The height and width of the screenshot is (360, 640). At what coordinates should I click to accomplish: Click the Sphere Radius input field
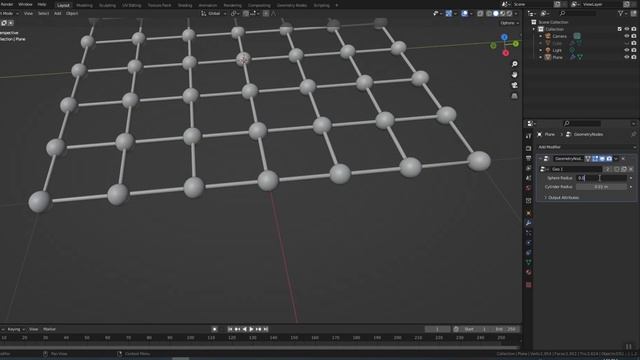point(602,178)
